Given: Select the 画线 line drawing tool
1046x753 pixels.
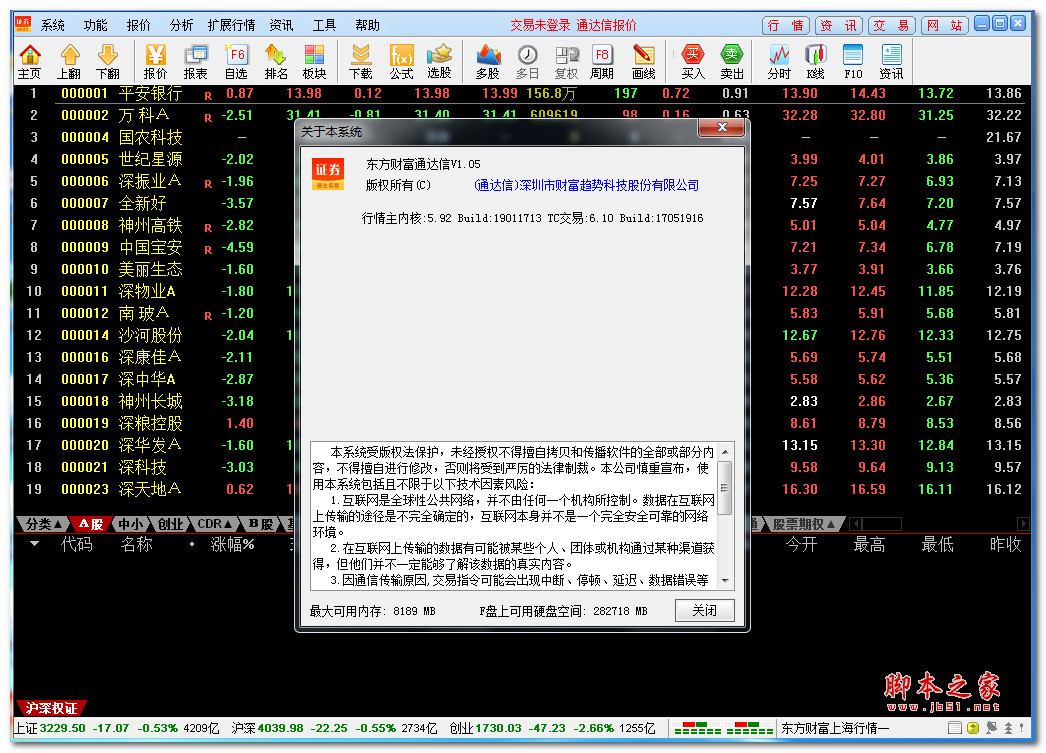Looking at the screenshot, I should [643, 61].
